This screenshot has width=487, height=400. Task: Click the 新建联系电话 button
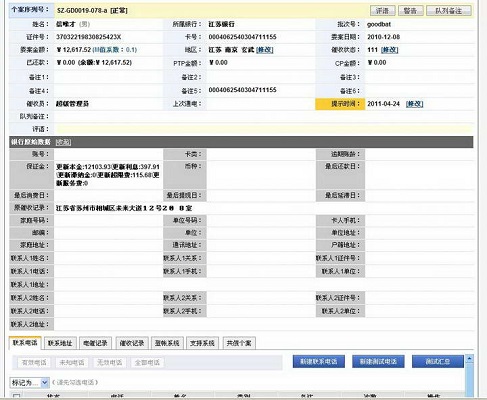[319, 362]
